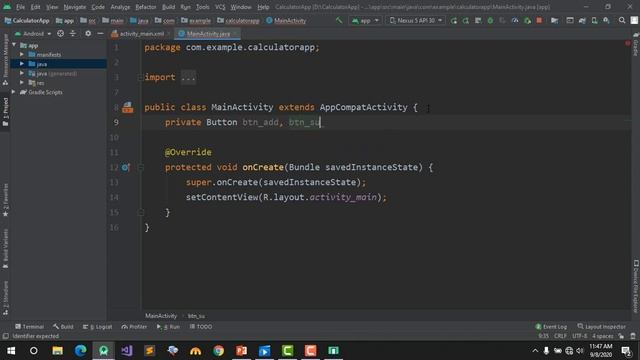Image resolution: width=640 pixels, height=360 pixels.
Task: Open project panel settings gear
Action: click(x=88, y=33)
